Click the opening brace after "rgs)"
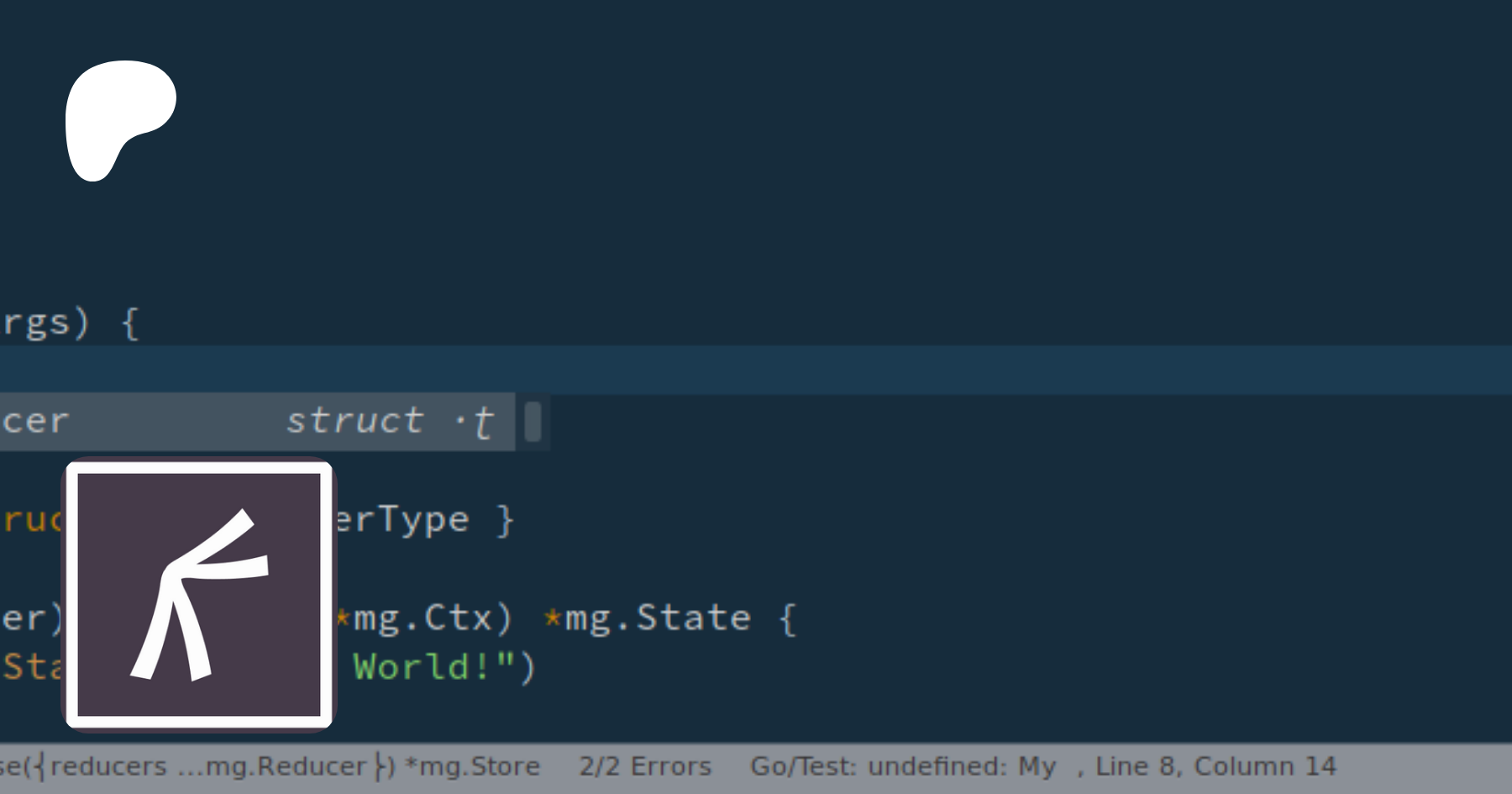 129,323
